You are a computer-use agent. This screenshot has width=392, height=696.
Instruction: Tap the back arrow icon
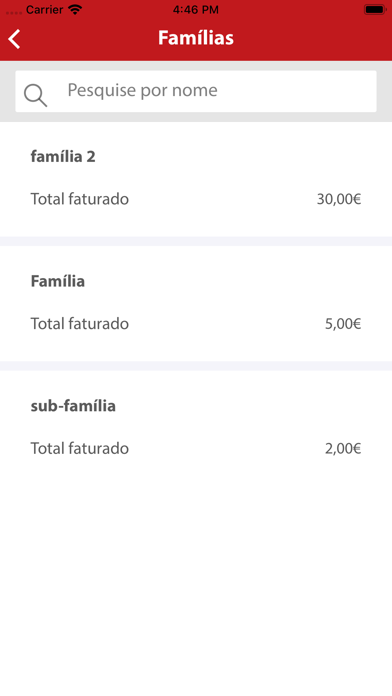click(14, 39)
